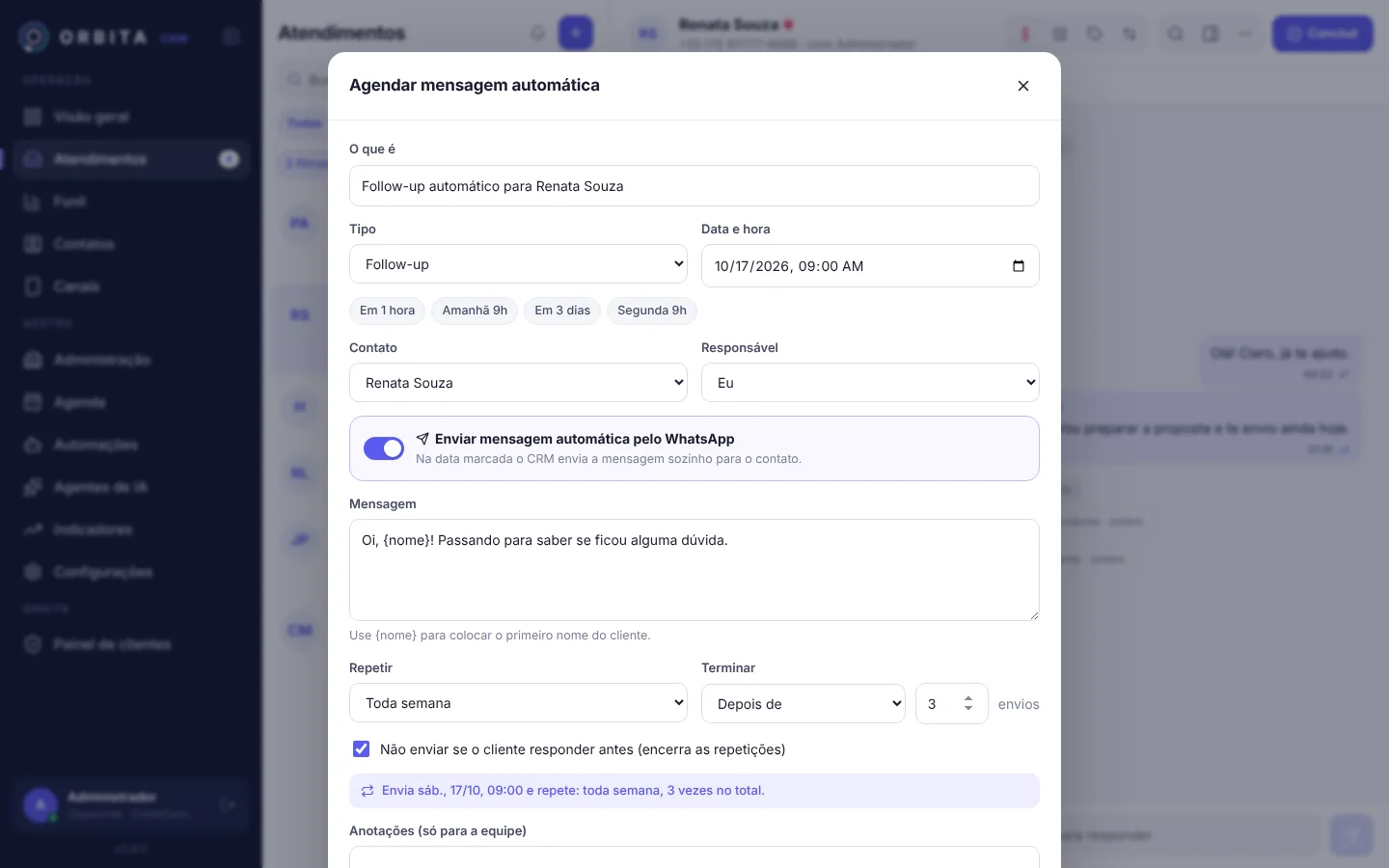Image resolution: width=1389 pixels, height=868 pixels.
Task: Open the calendar picker in Data e hora
Action: click(1019, 266)
